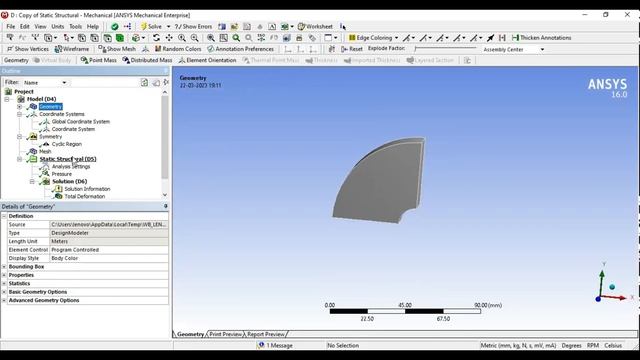The height and width of the screenshot is (360, 640).
Task: Select the Face selection filter icon
Action: click(x=107, y=38)
